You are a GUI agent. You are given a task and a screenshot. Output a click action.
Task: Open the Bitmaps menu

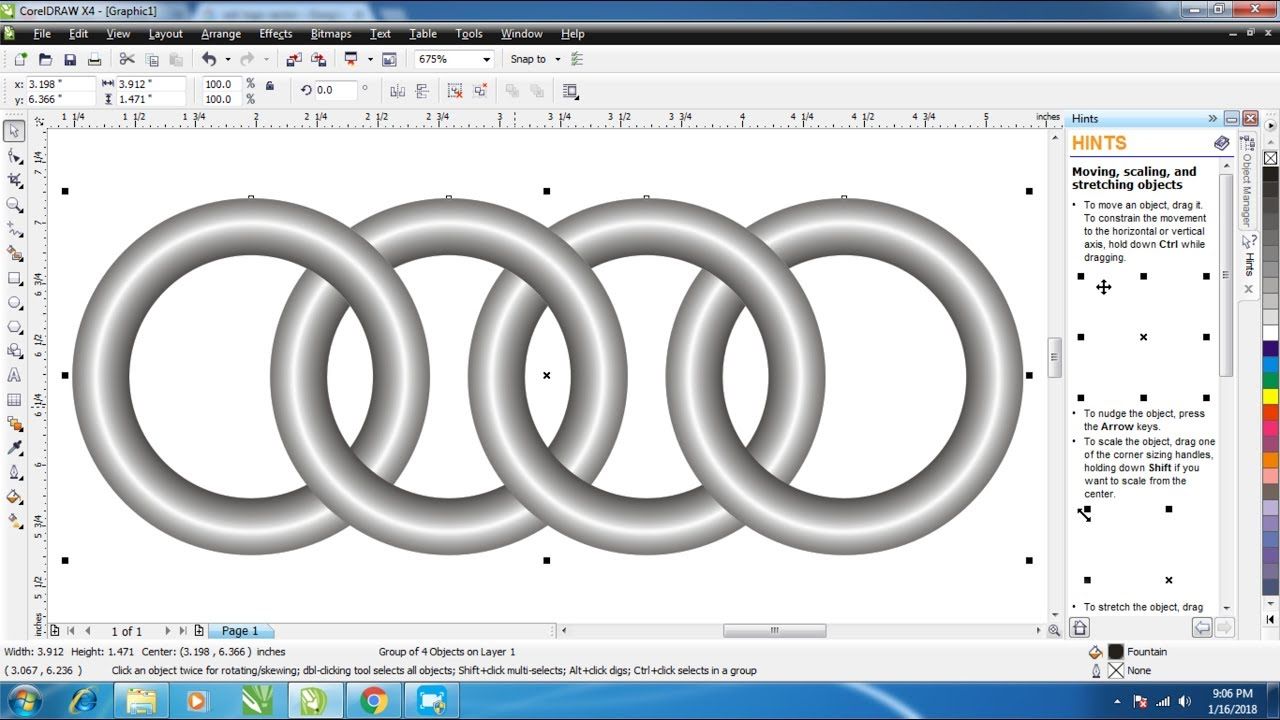tap(331, 34)
